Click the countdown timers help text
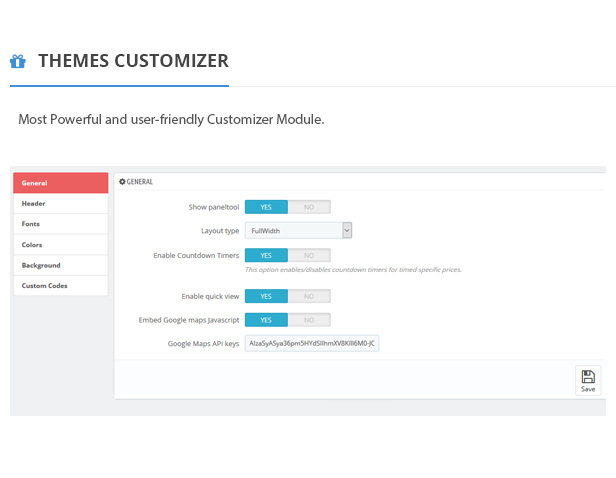The width and height of the screenshot is (616, 478). 353,269
